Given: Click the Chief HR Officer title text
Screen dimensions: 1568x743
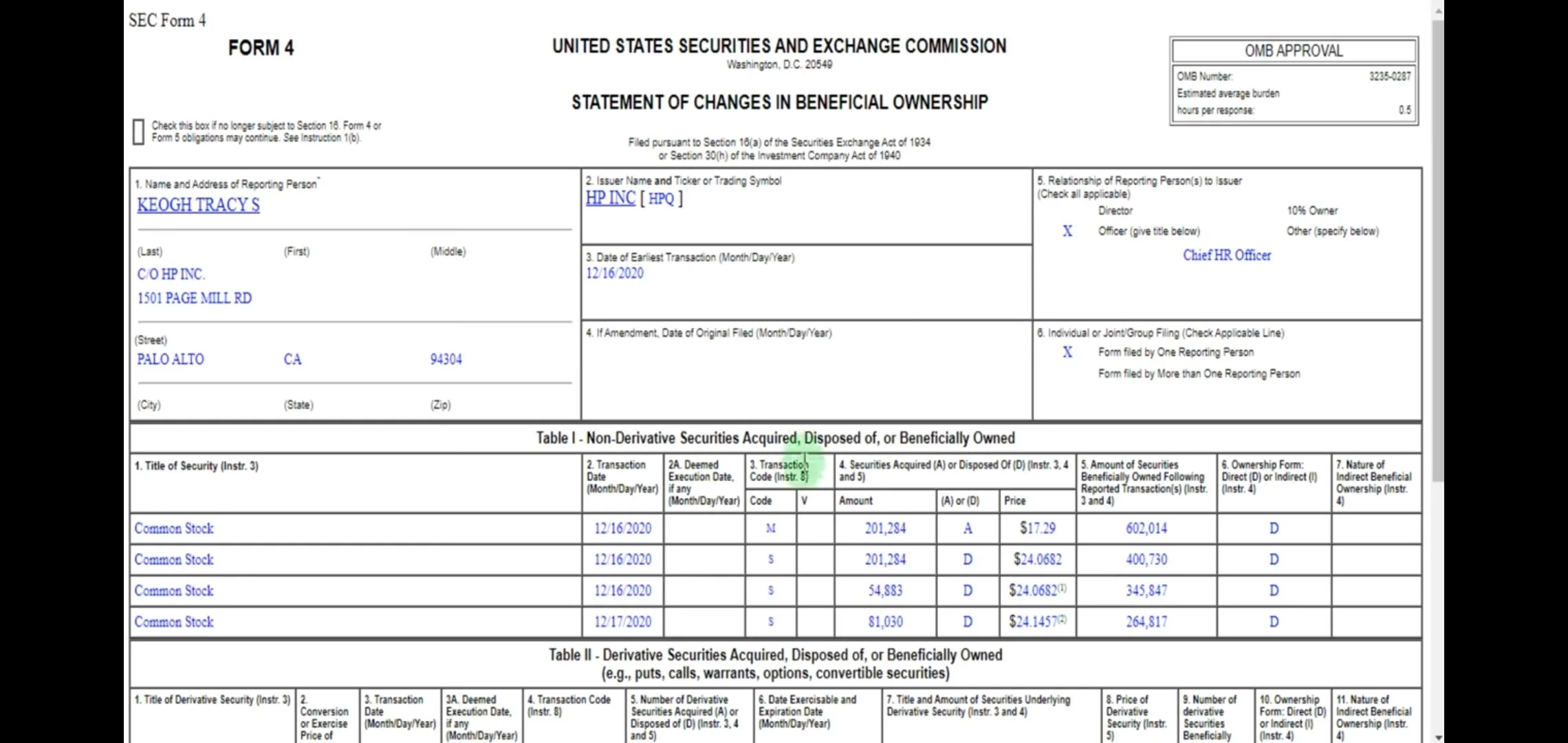Looking at the screenshot, I should pos(1227,255).
